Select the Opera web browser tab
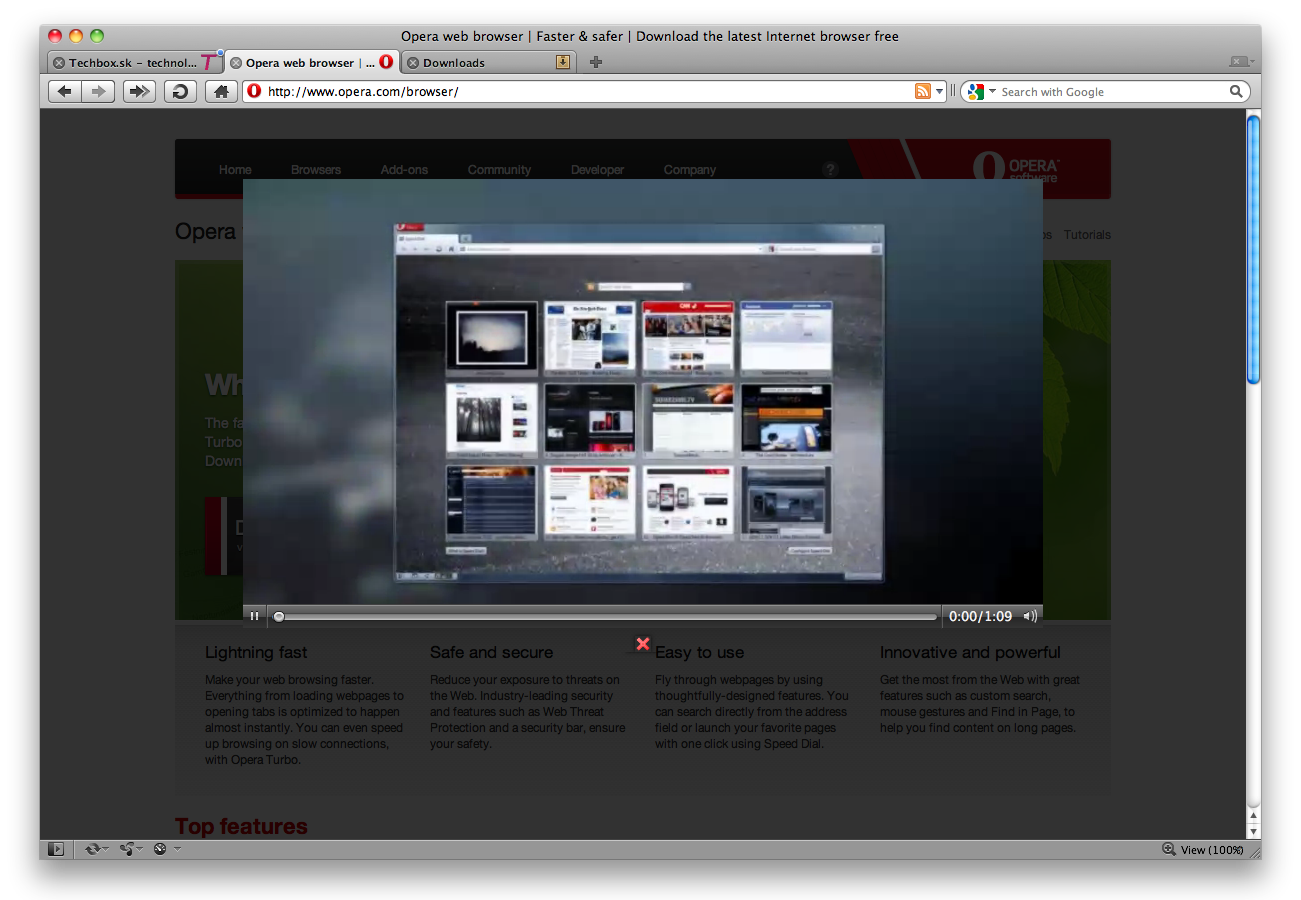 [x=312, y=62]
